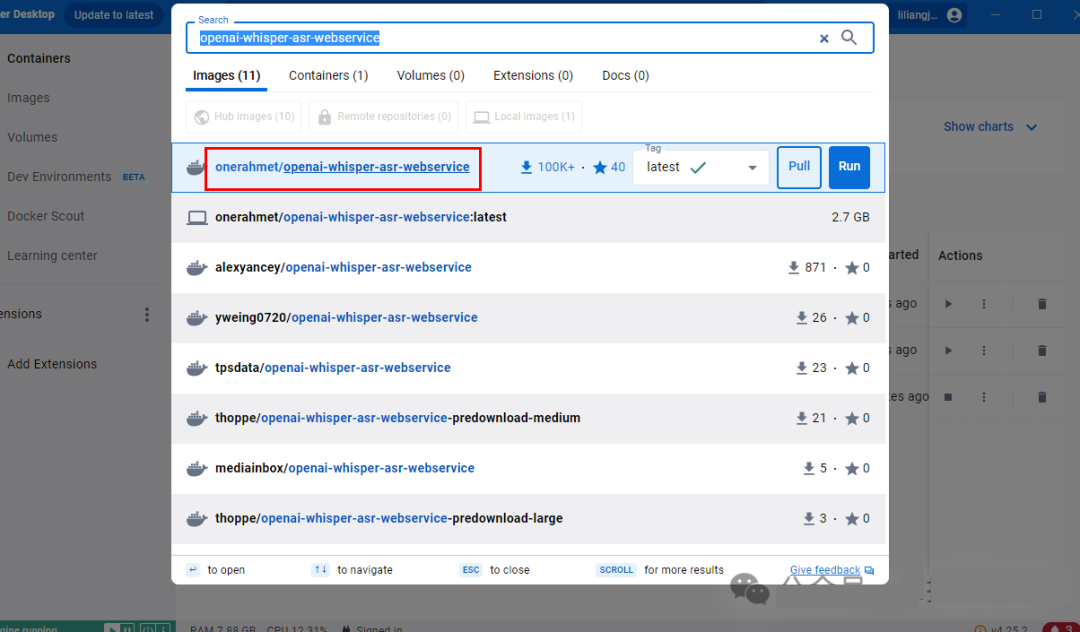This screenshot has height=632, width=1080.
Task: Click Update to latest button
Action: pyautogui.click(x=114, y=15)
